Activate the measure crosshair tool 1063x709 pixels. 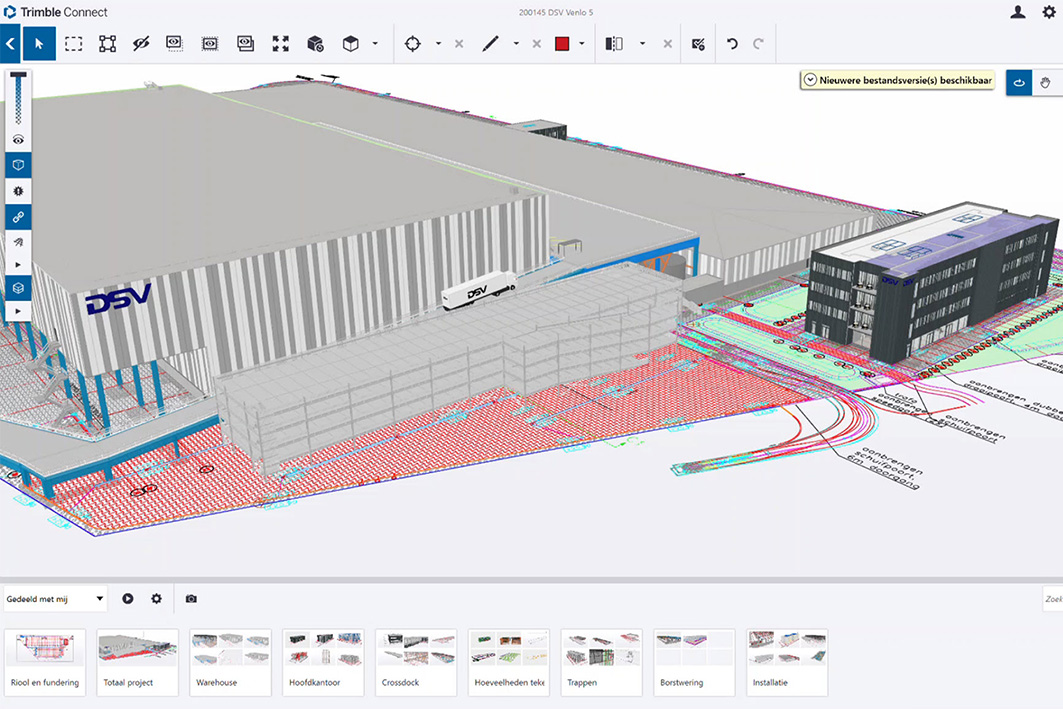412,44
